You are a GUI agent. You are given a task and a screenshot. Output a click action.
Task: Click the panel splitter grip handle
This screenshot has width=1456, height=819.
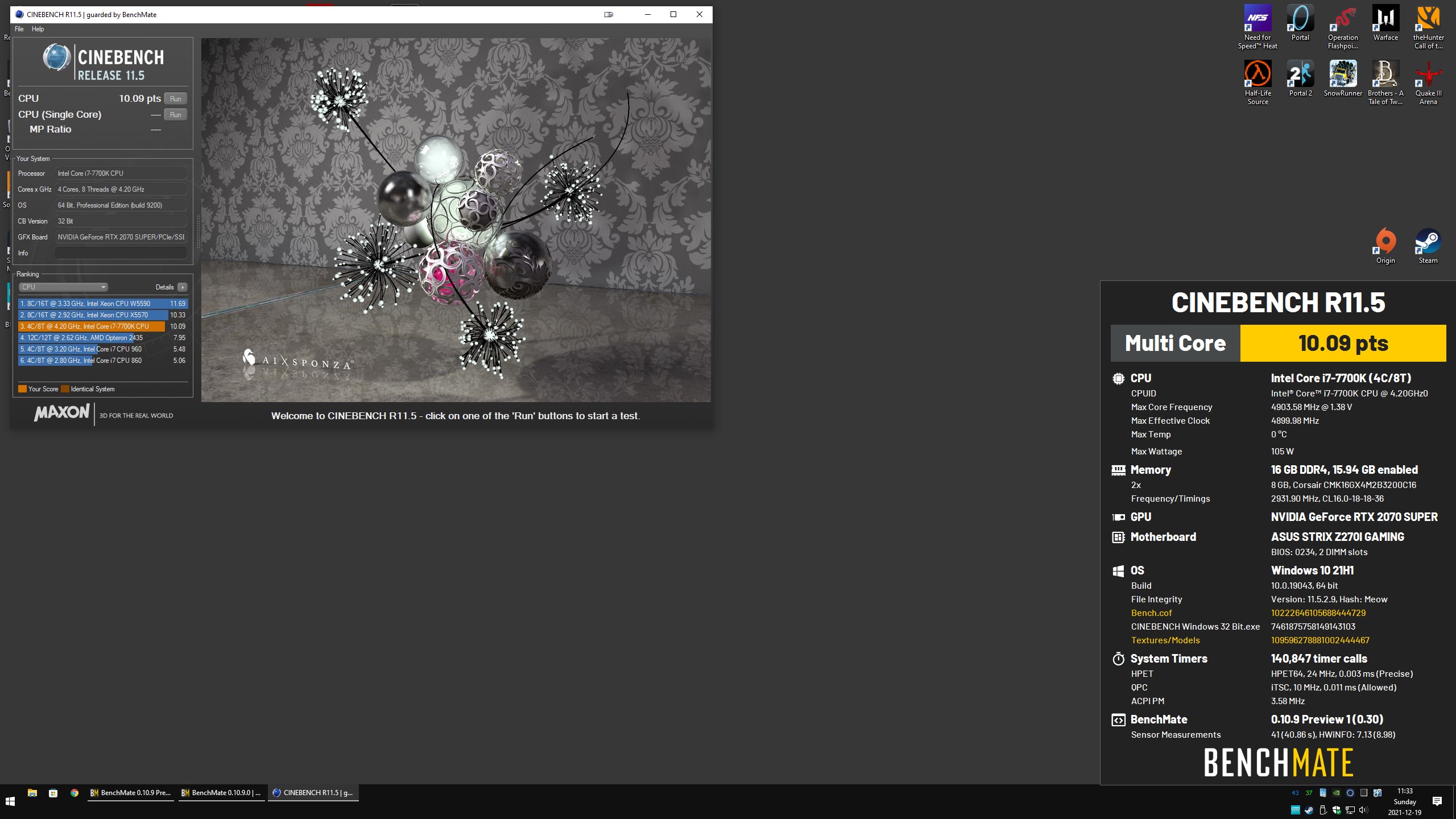coord(198,231)
